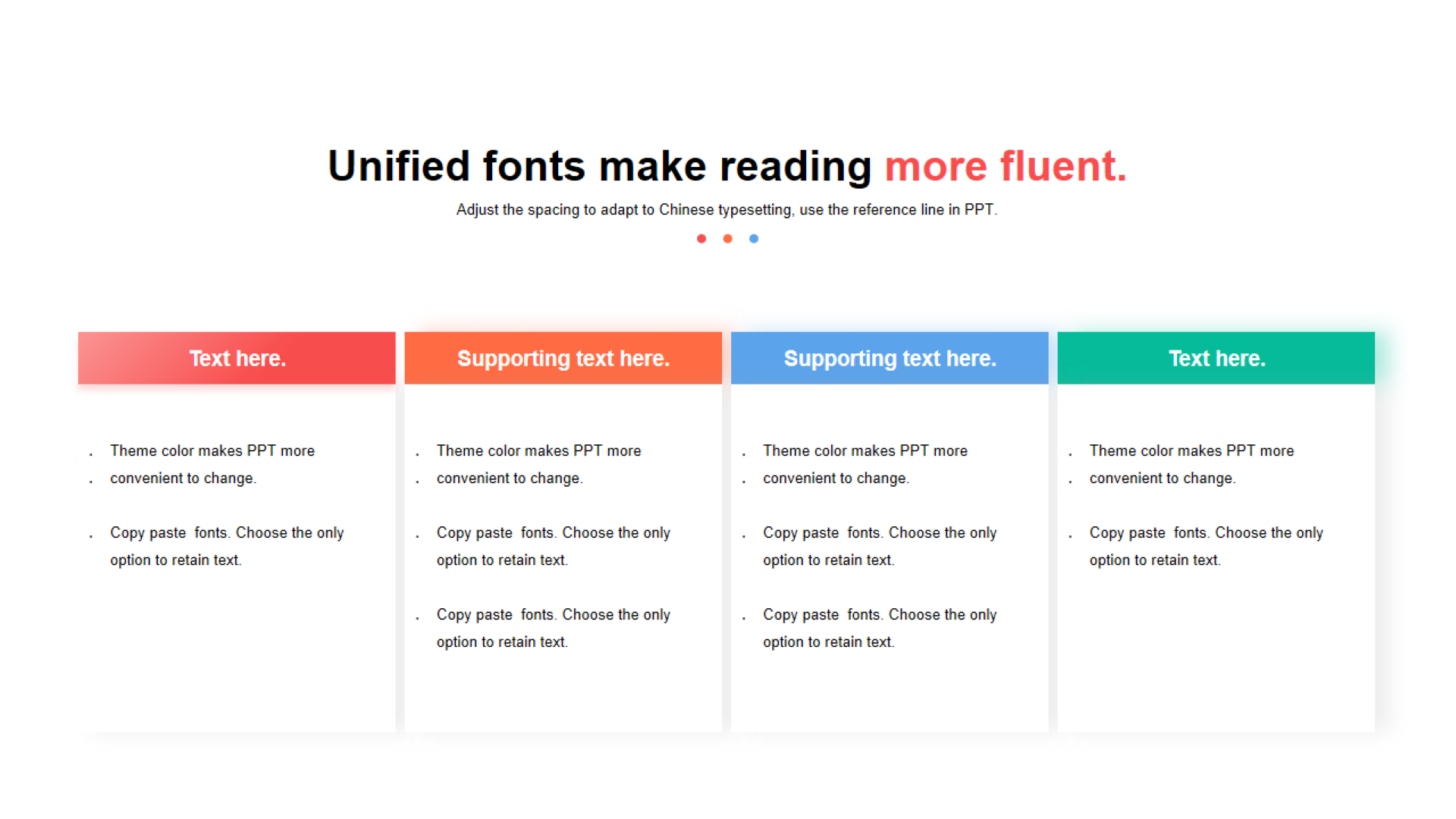Click last 'option to retain text.' in orange card
This screenshot has width=1456, height=819.
click(x=503, y=642)
